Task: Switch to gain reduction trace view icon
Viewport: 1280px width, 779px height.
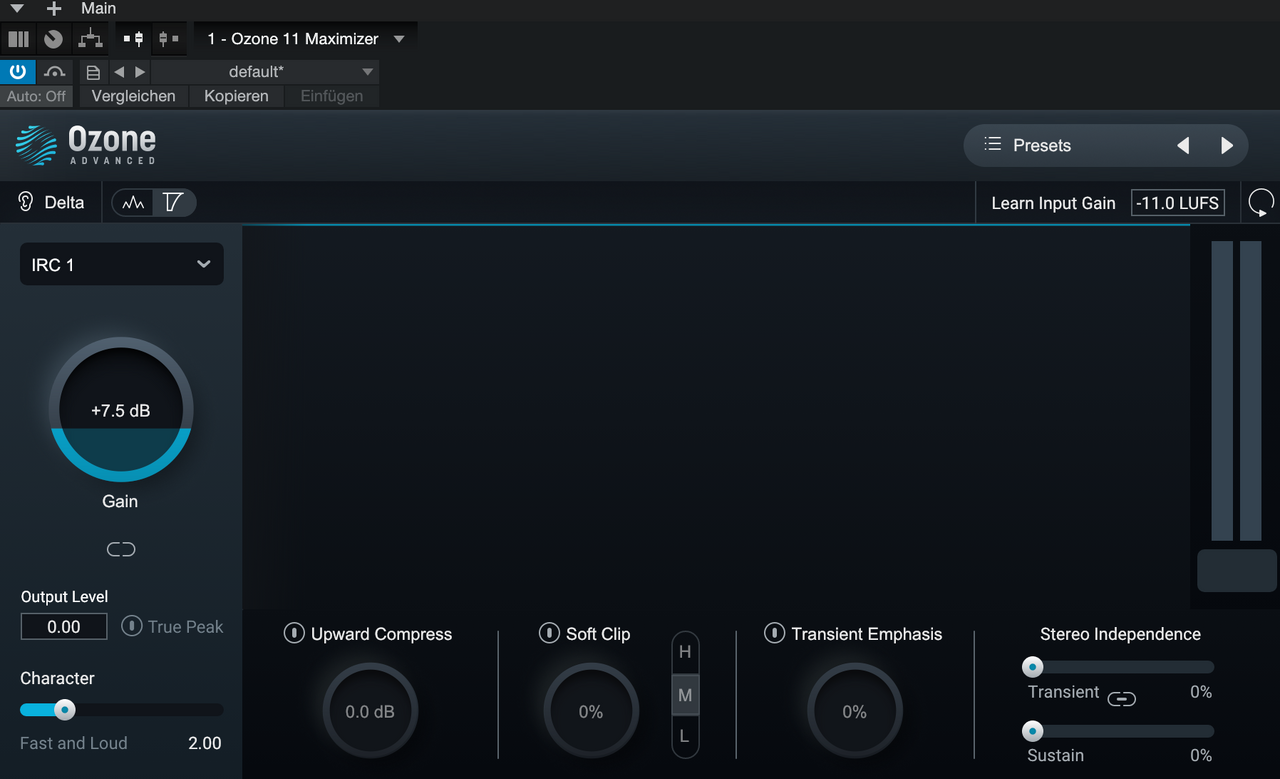Action: (x=174, y=202)
